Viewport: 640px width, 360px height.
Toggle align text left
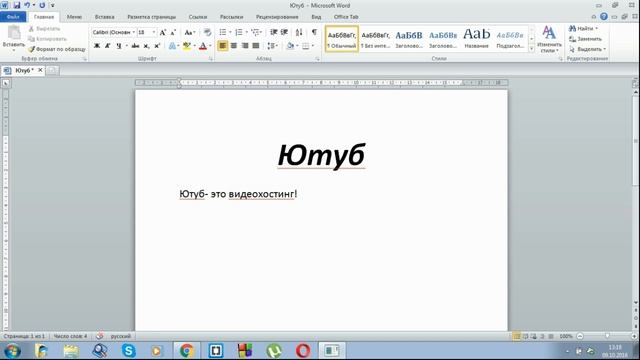point(222,46)
